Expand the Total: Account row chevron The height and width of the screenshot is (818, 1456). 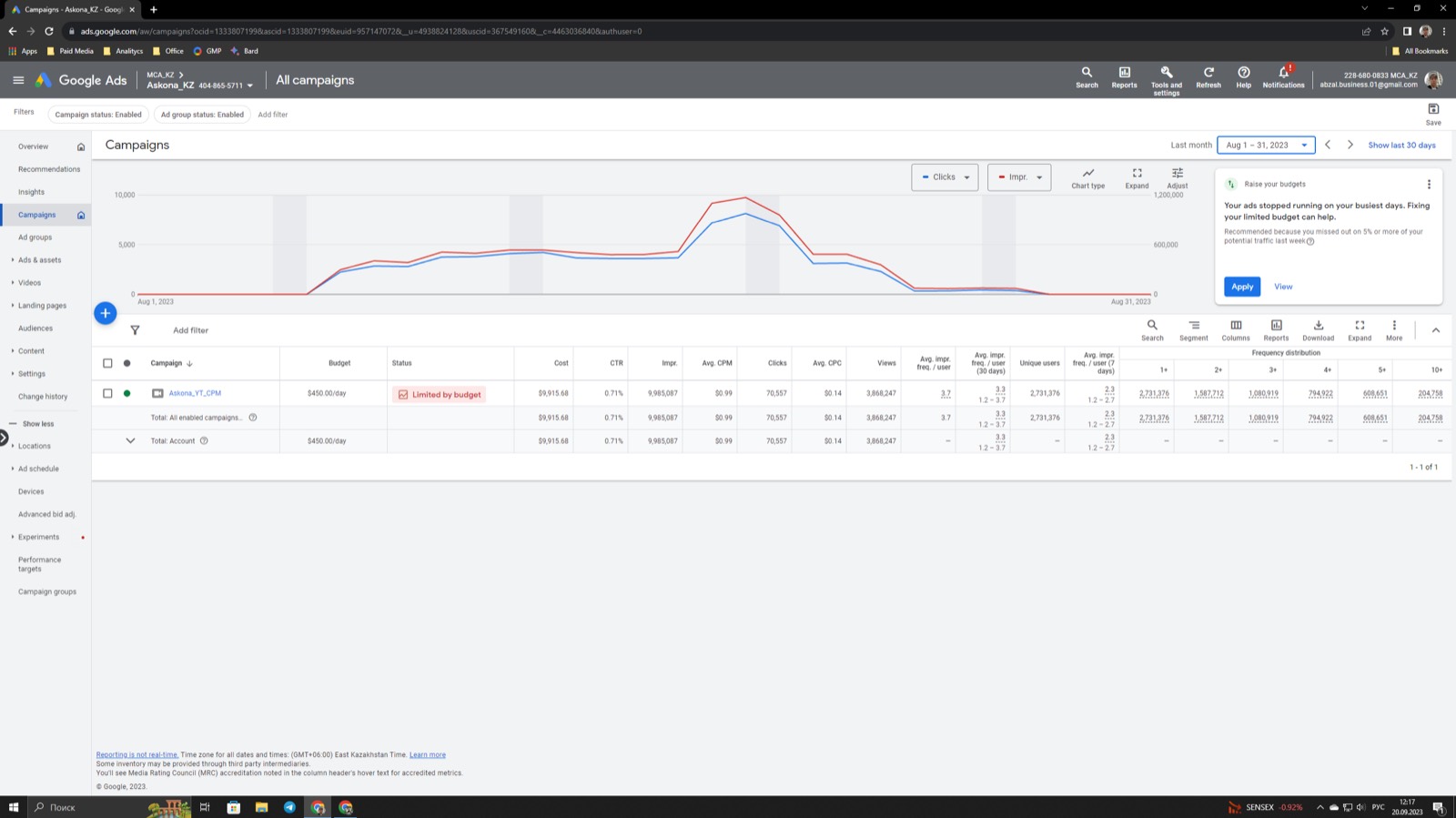pyautogui.click(x=130, y=441)
